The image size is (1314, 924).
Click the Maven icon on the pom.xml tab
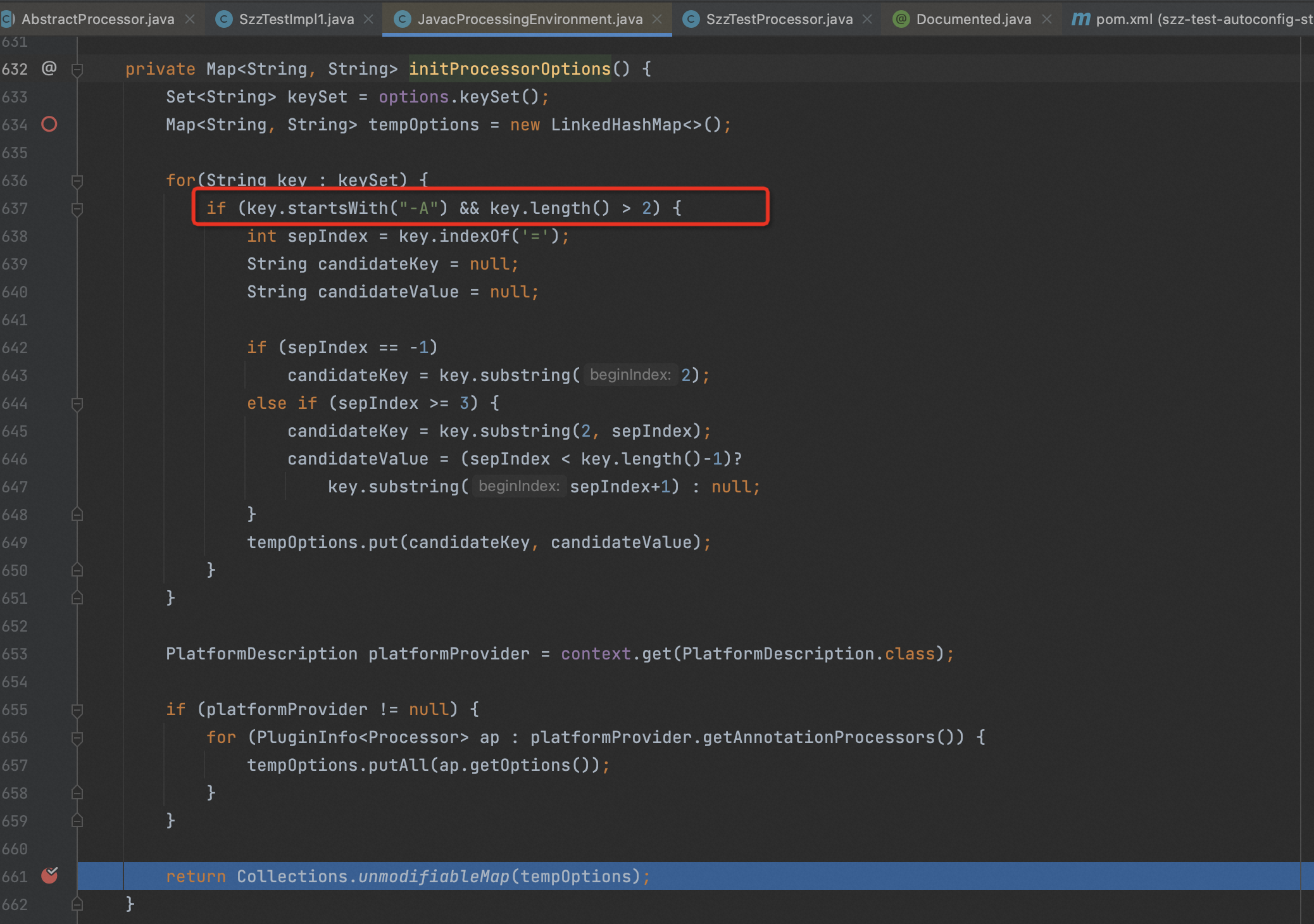click(1080, 19)
